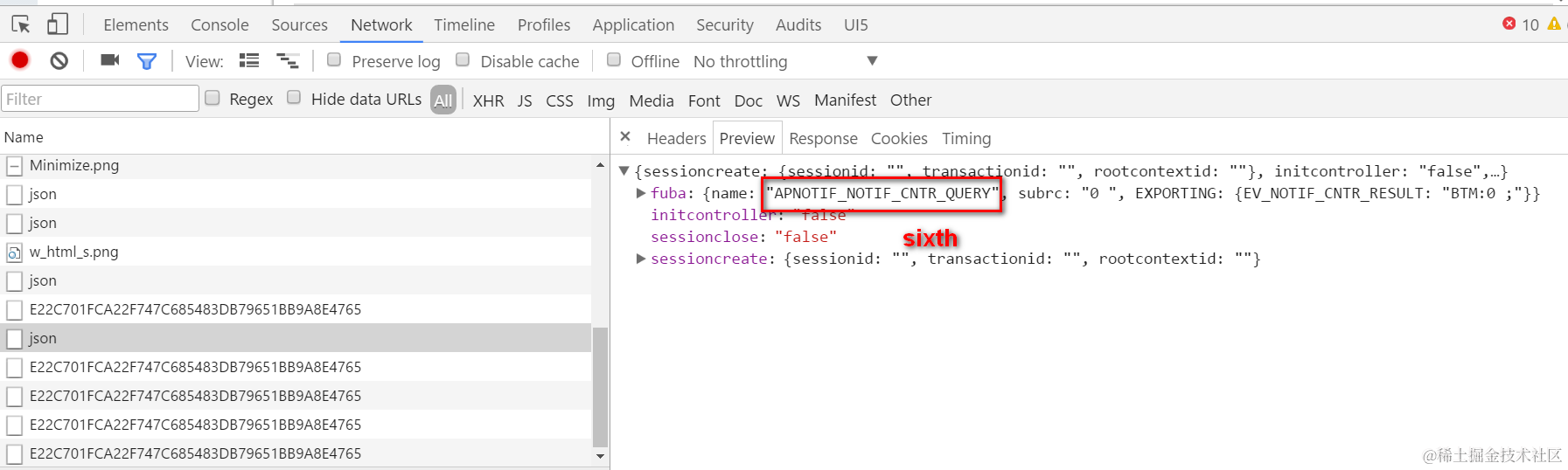Open the Timeline tab
The image size is (1568, 470).
464,25
